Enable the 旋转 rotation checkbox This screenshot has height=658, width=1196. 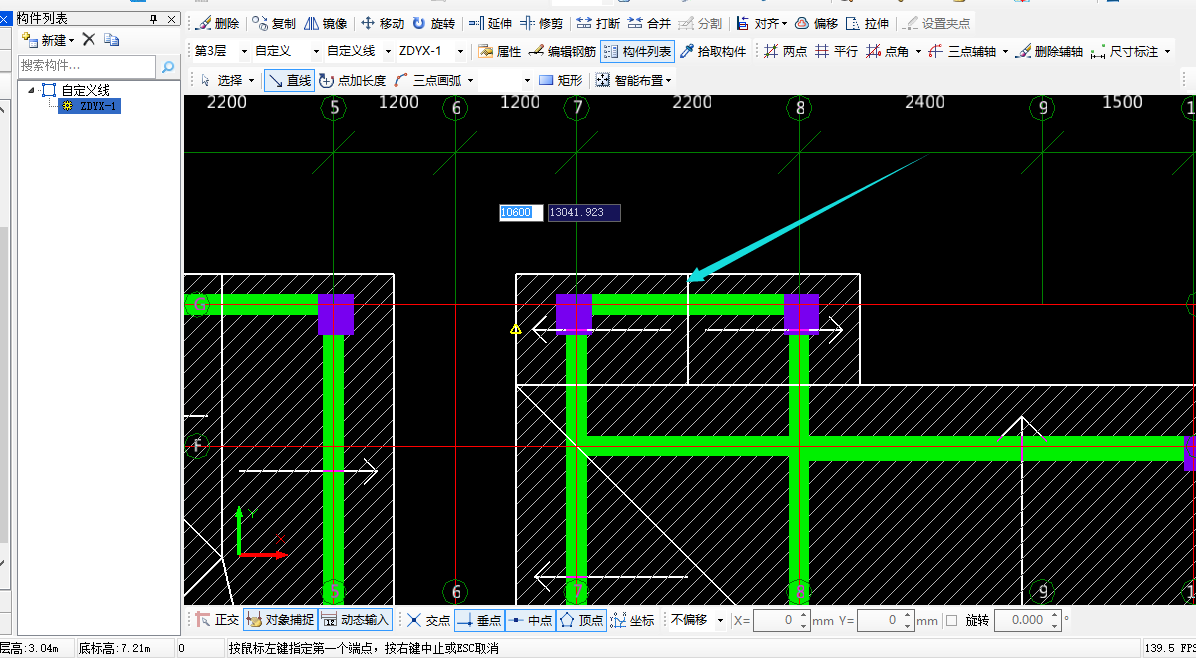951,620
